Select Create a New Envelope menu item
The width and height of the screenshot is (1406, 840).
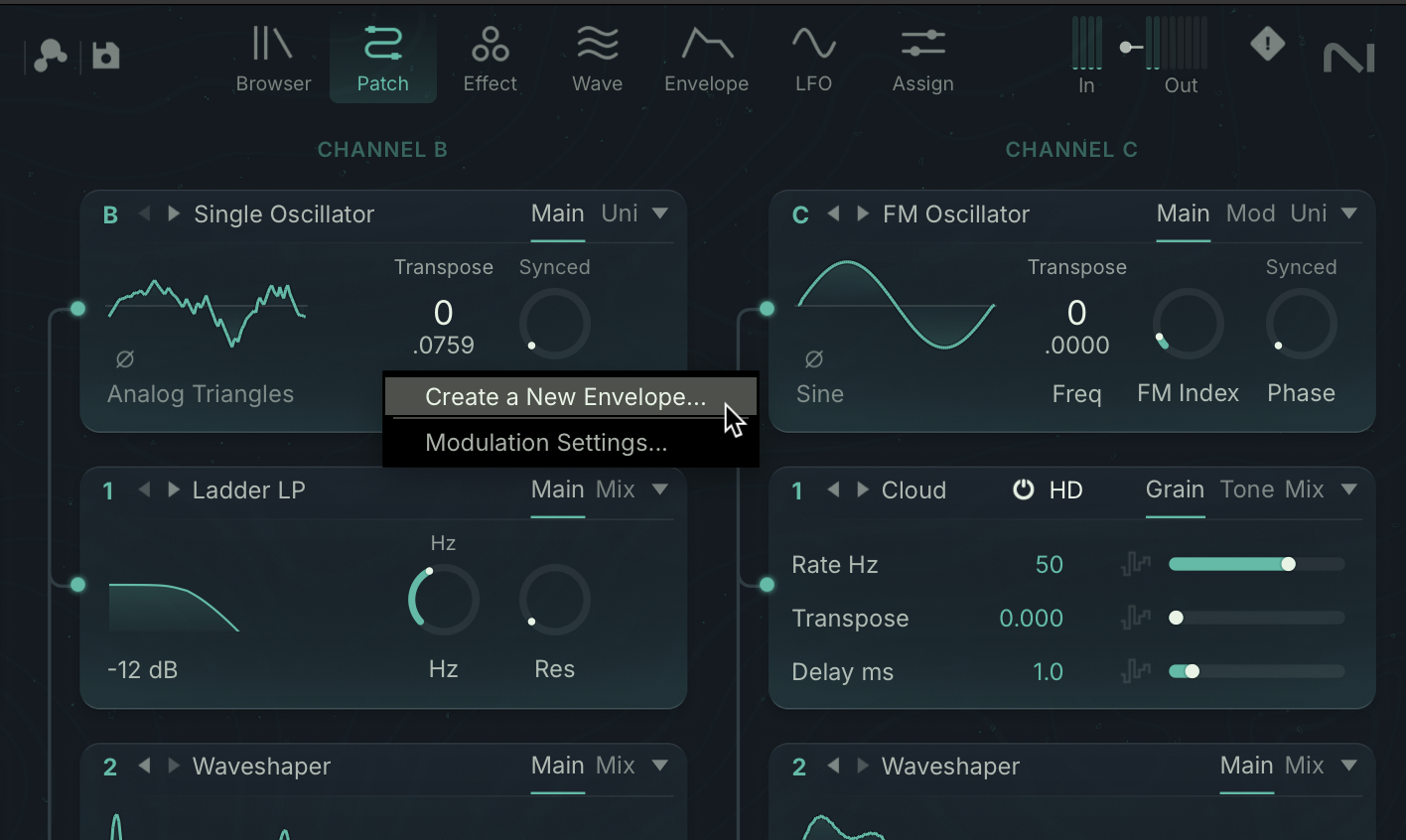[565, 397]
